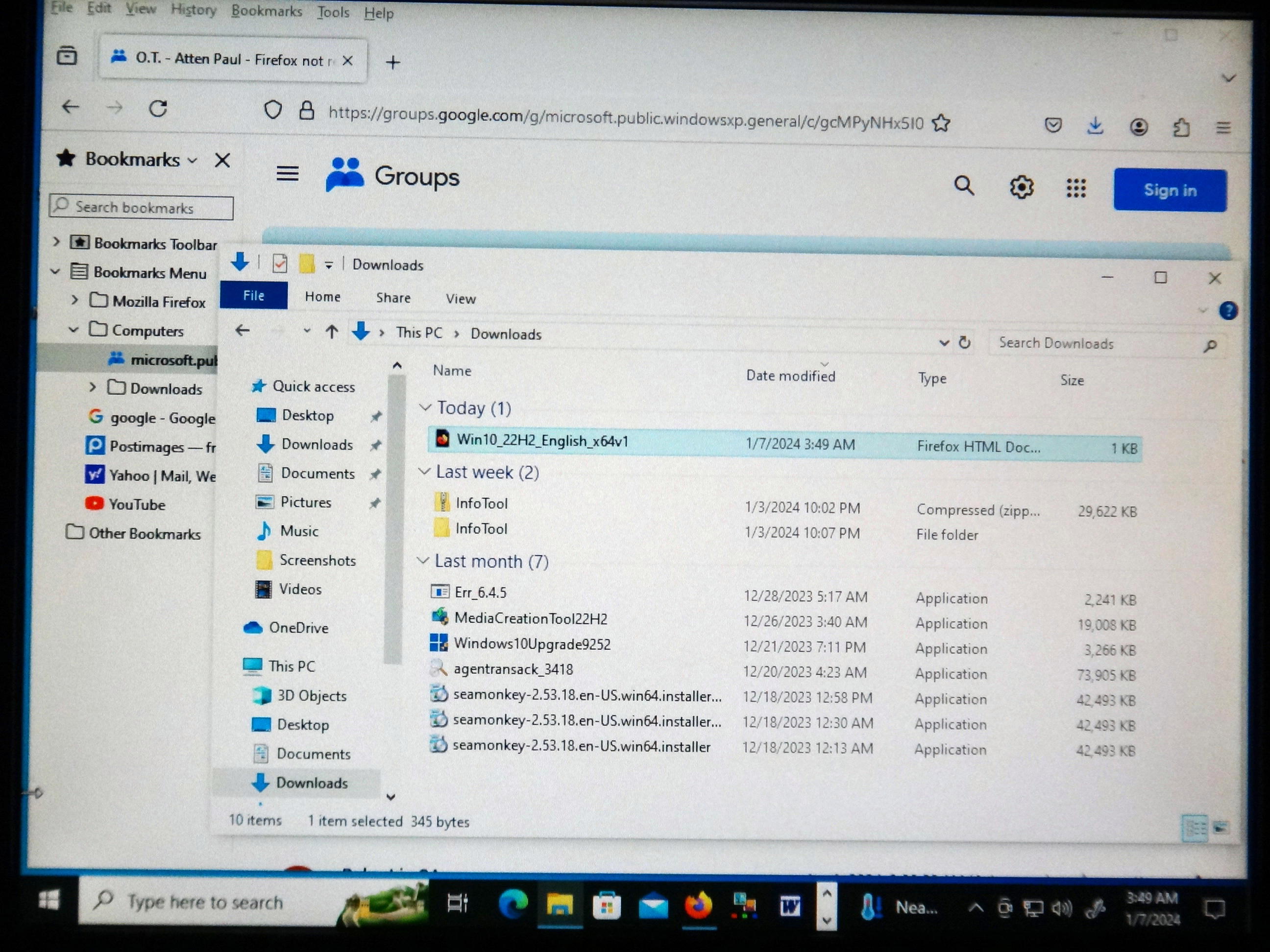Open Google Groups main menu hamburger

click(x=287, y=173)
